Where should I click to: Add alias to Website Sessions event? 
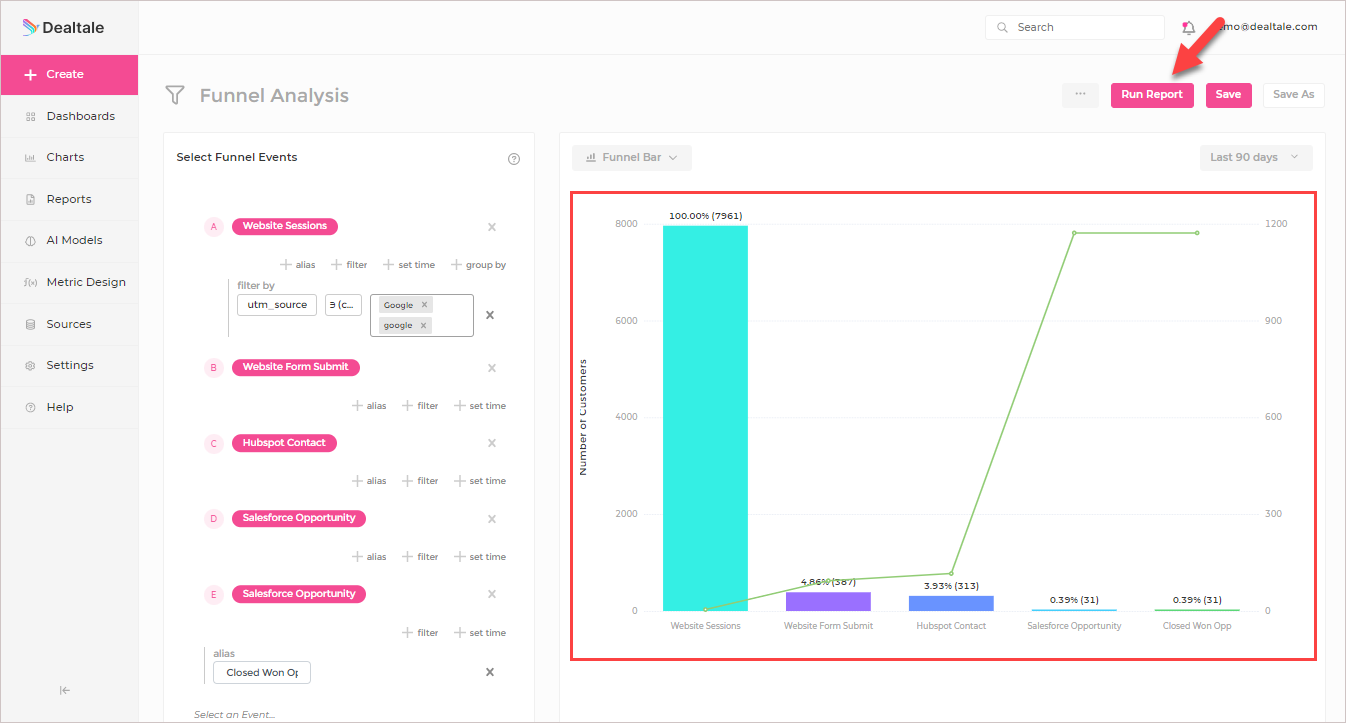[x=298, y=265]
